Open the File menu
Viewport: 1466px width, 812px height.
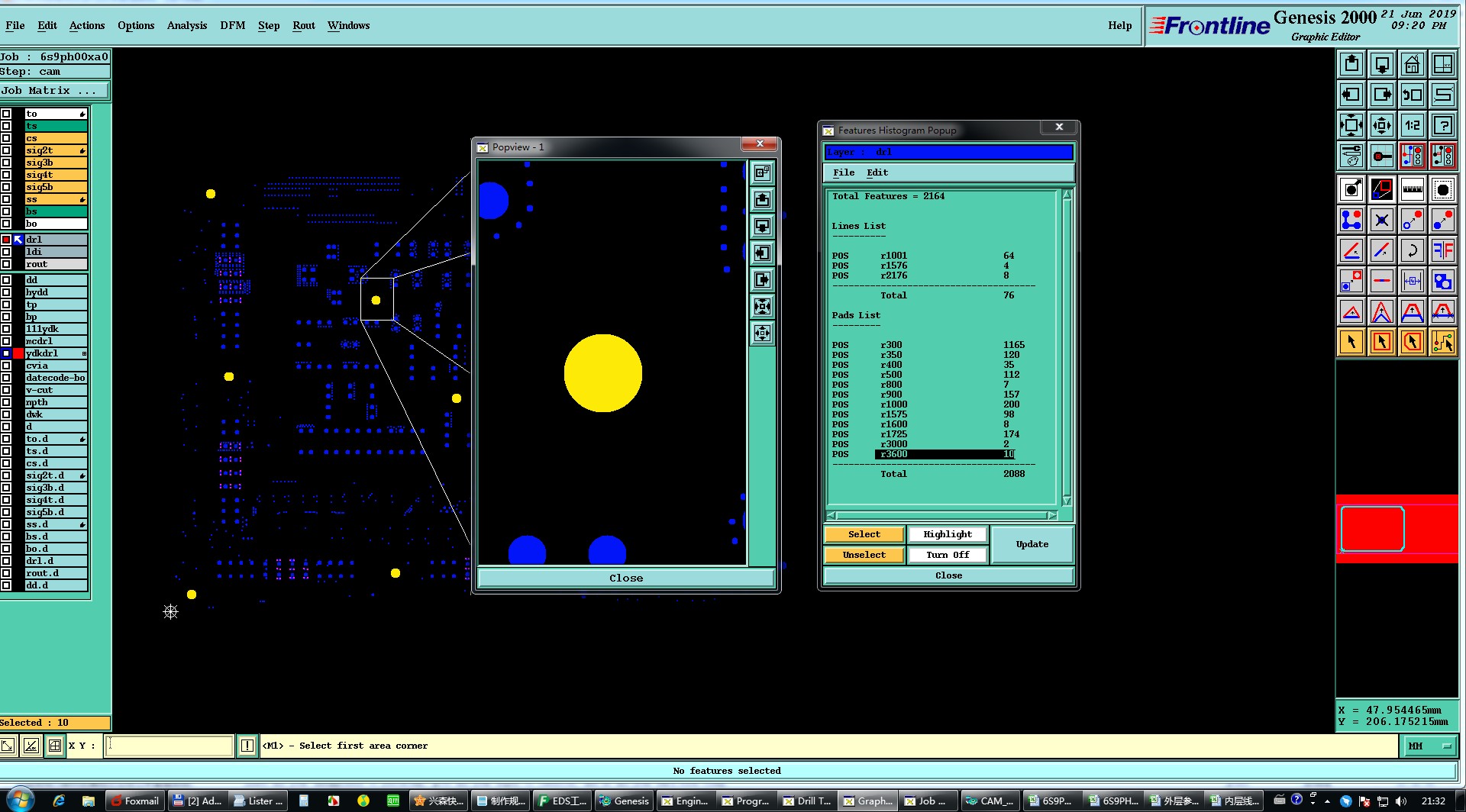pyautogui.click(x=15, y=25)
